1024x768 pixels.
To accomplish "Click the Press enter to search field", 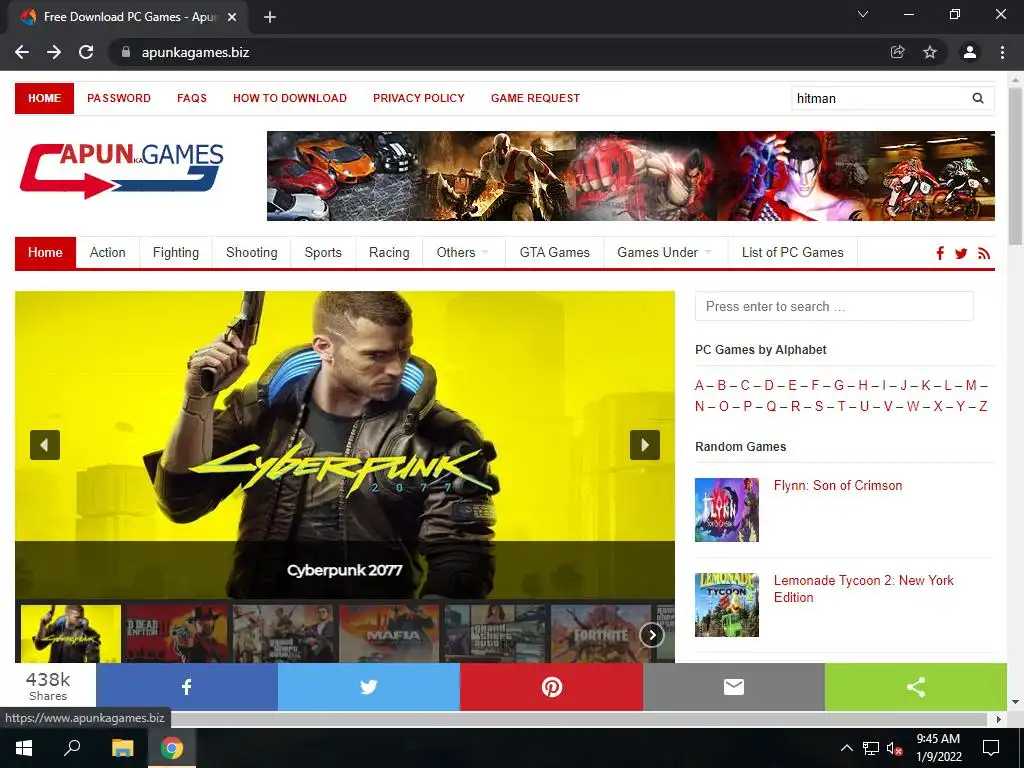I will pyautogui.click(x=834, y=306).
